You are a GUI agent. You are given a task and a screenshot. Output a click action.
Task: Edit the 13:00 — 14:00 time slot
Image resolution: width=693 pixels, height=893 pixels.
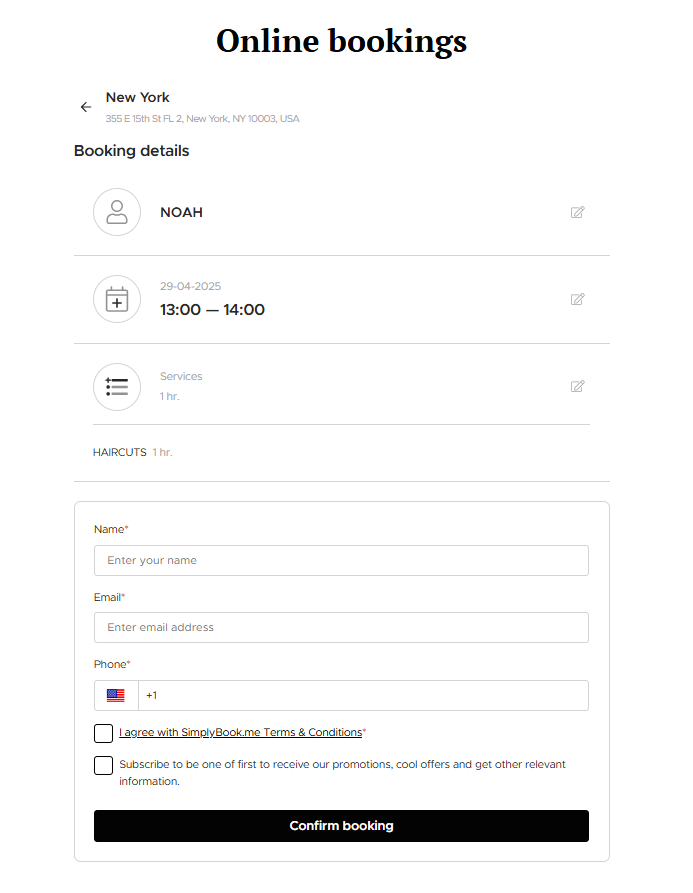577,300
